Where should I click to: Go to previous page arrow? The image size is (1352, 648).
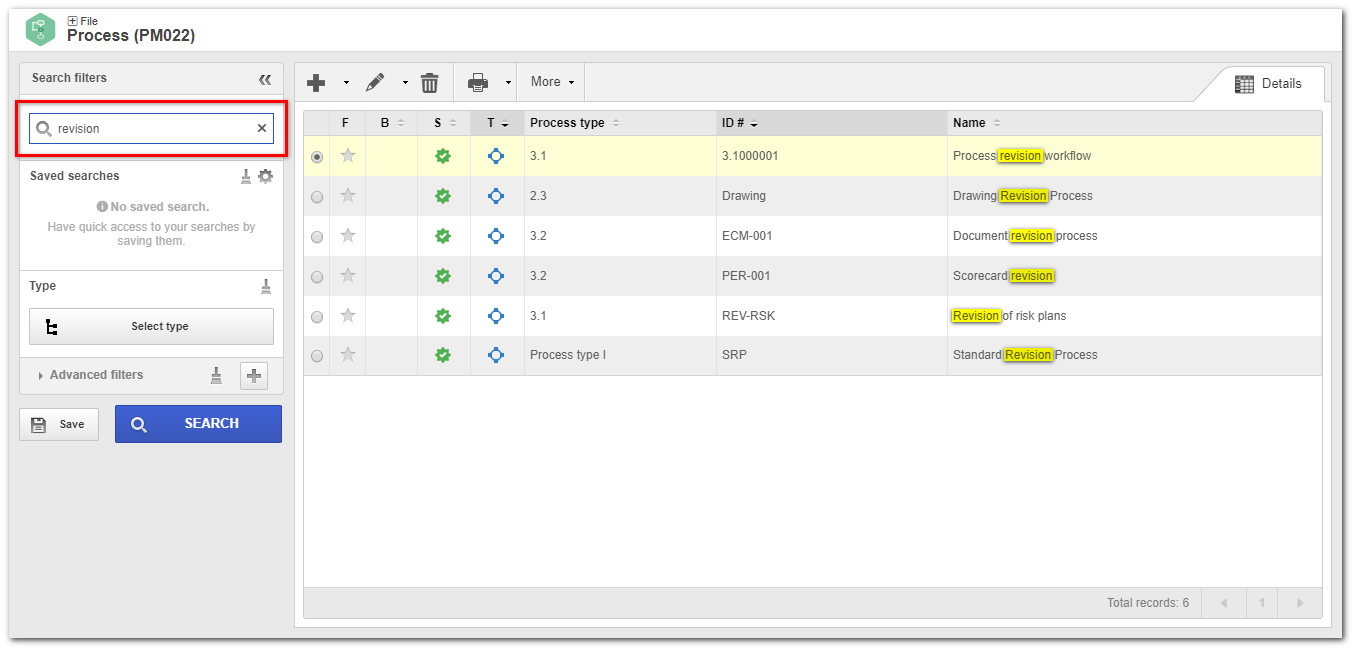tap(1223, 603)
